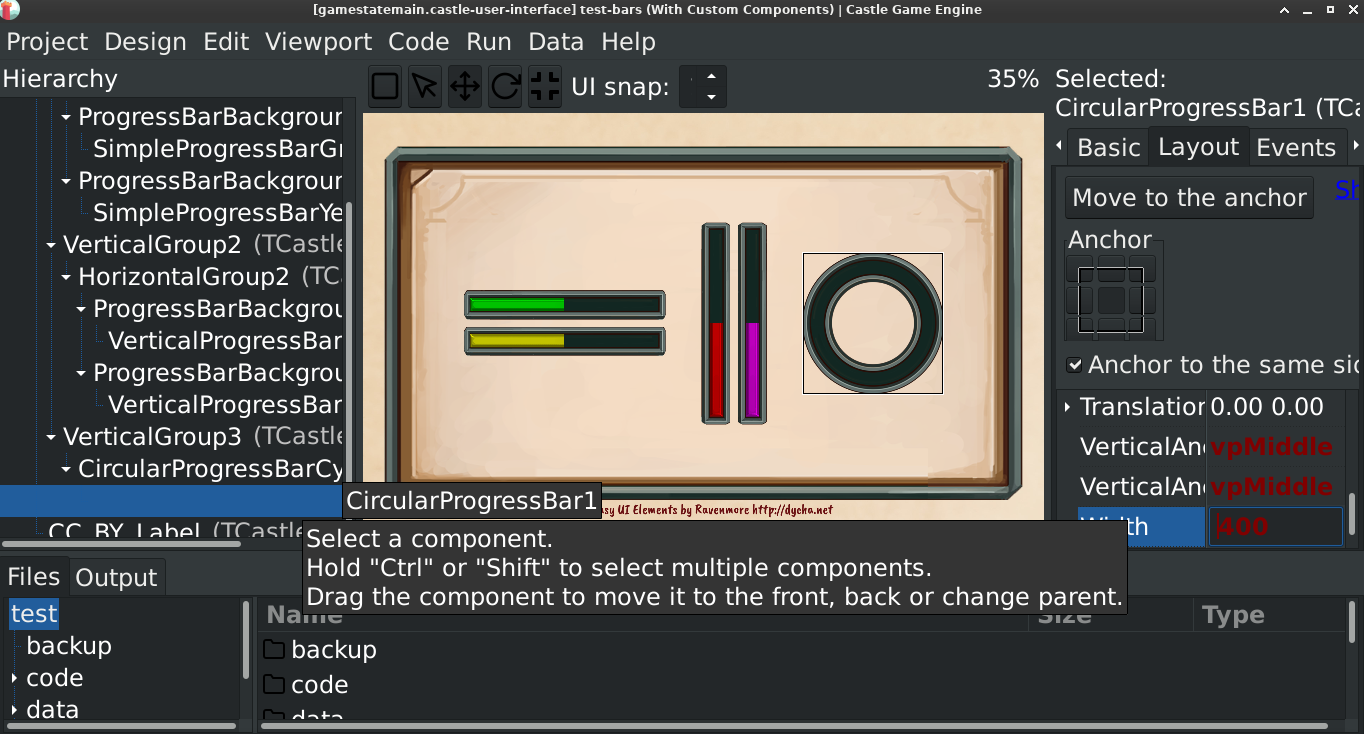
Task: Open the Help menu
Action: click(628, 42)
